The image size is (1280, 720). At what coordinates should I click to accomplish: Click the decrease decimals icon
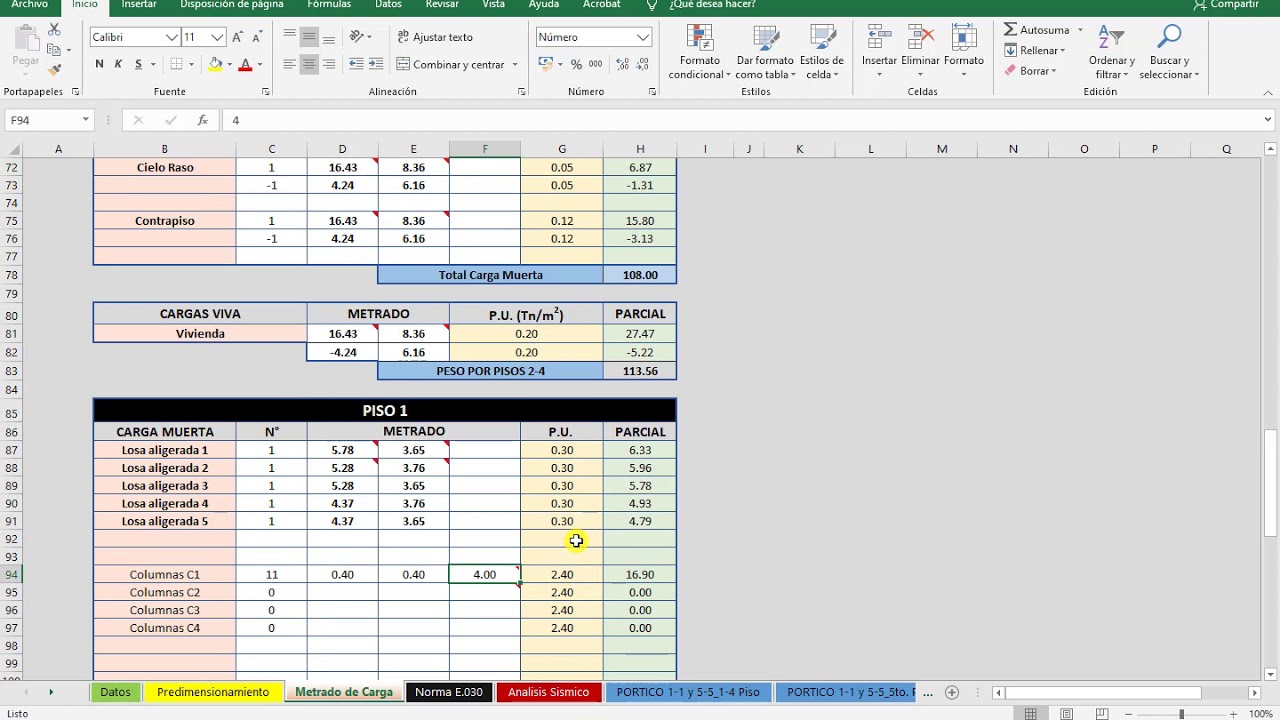click(x=643, y=64)
